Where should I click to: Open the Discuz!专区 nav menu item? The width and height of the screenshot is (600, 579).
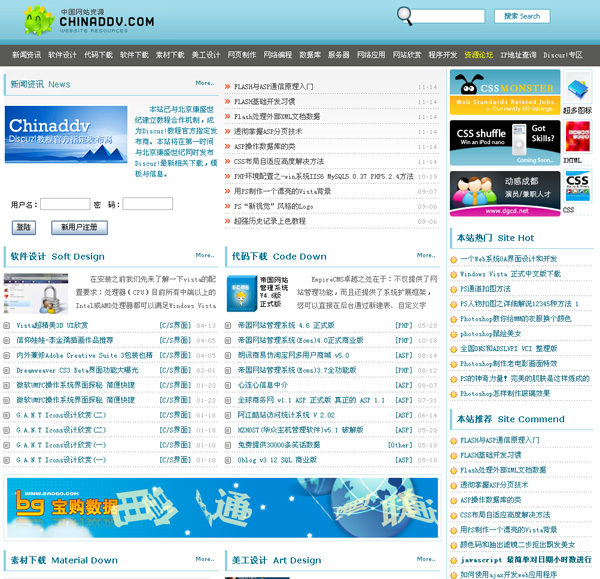(563, 55)
